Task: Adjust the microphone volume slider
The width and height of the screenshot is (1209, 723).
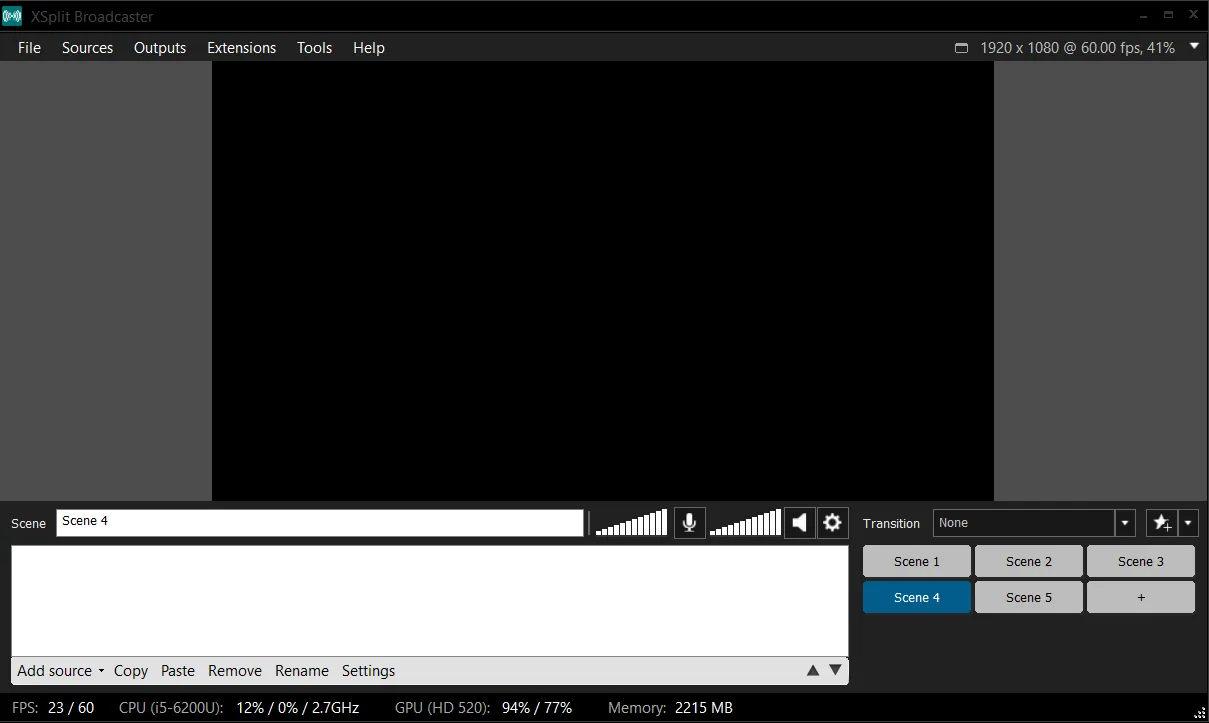Action: 631,522
